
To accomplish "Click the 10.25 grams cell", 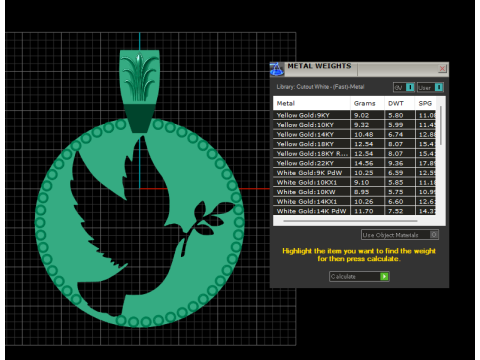I will [x=367, y=173].
